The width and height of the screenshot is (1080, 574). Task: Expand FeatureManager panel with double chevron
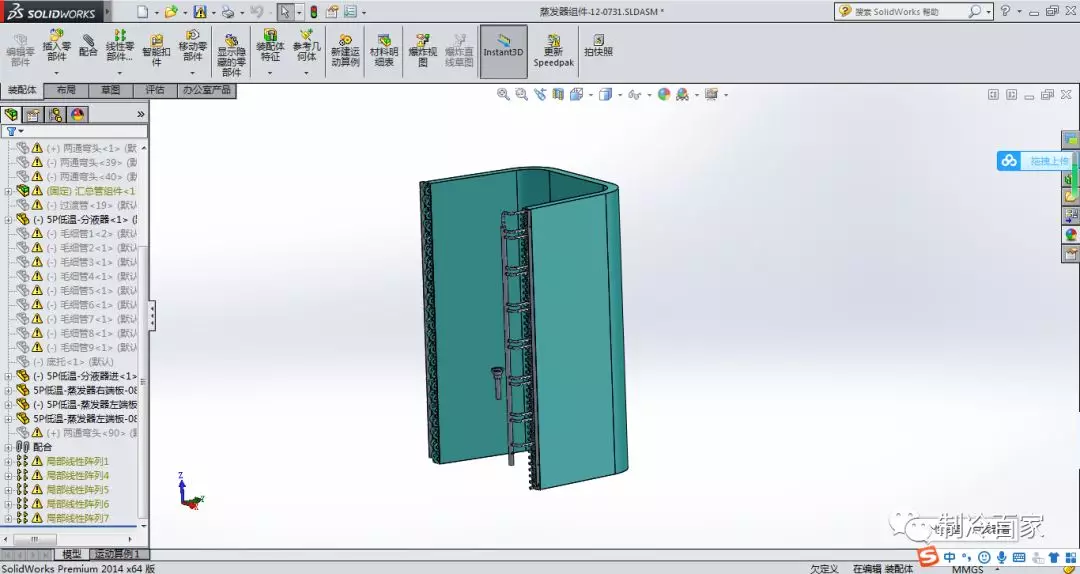pos(141,114)
